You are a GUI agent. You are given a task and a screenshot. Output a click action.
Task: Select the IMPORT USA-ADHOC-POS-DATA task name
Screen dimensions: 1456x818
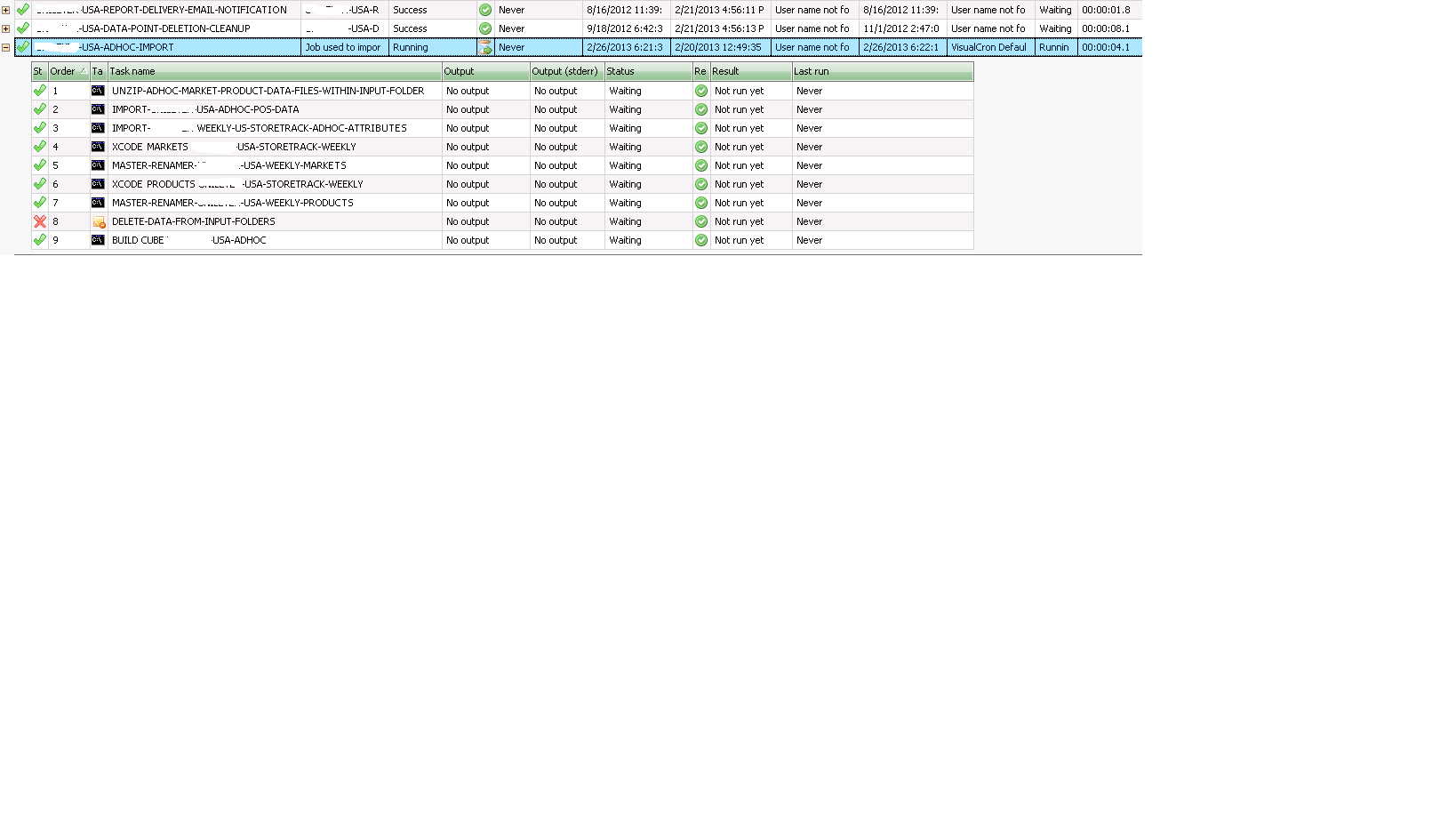pyautogui.click(x=204, y=109)
